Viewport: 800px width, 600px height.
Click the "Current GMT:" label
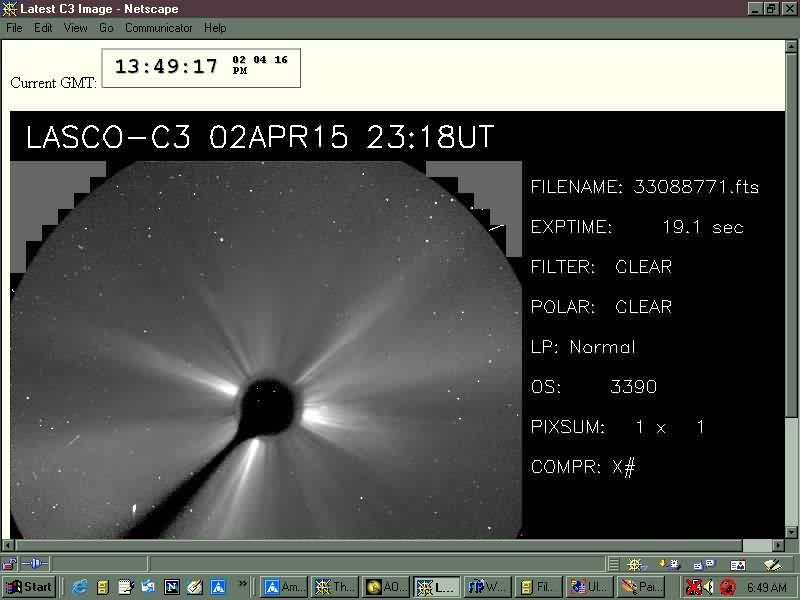(54, 83)
